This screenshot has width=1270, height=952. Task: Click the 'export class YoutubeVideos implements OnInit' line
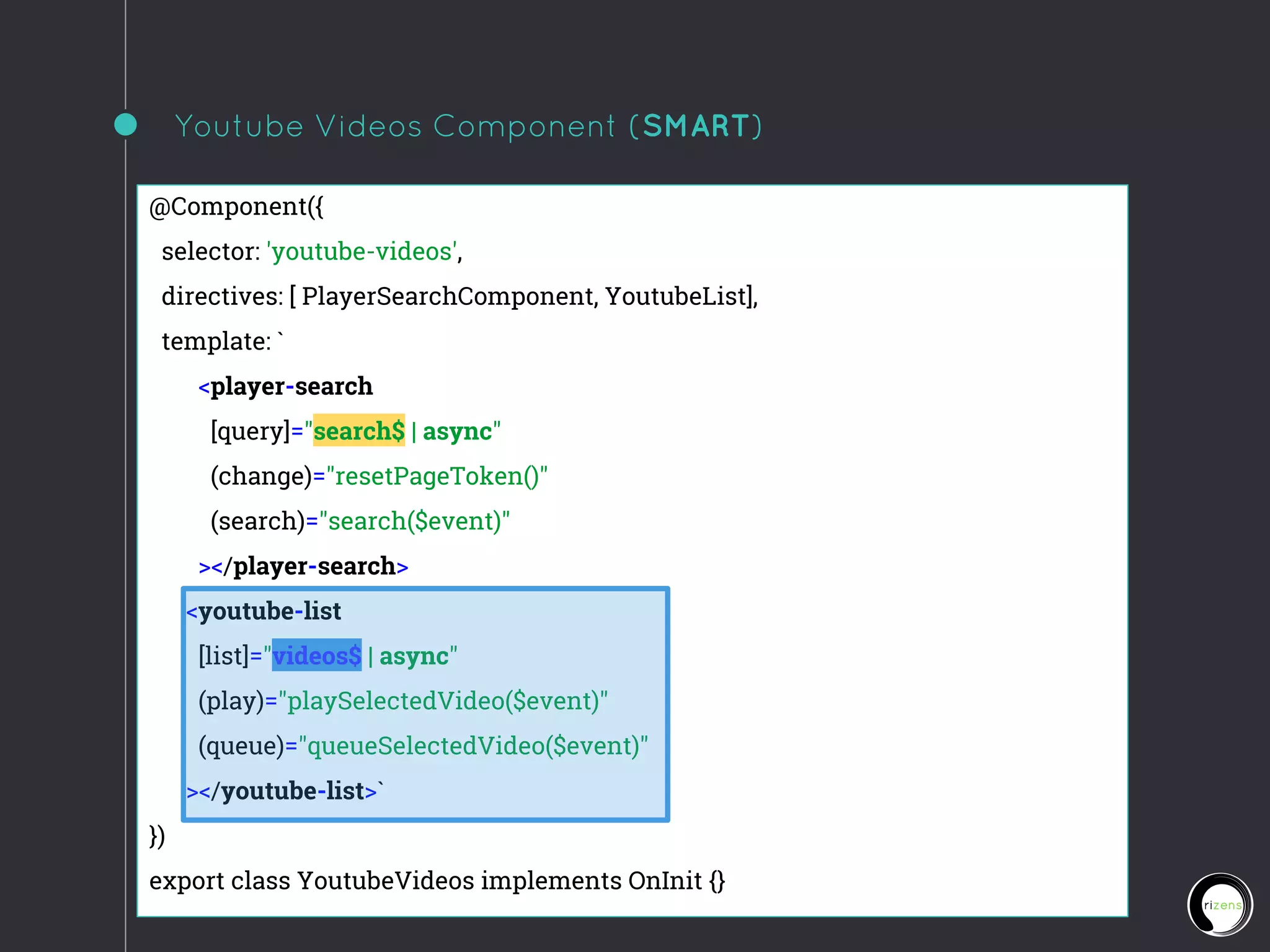click(x=437, y=881)
